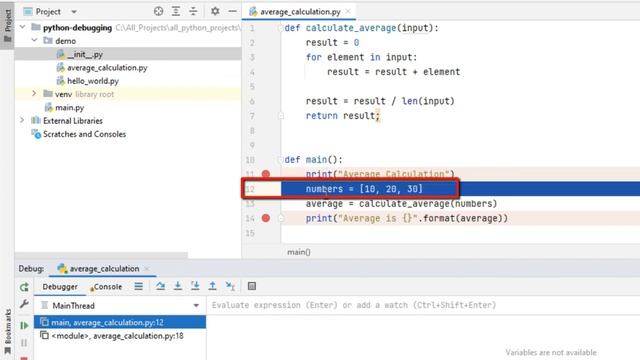Open Project panel settings gear
This screenshot has width=640, height=360.
(x=215, y=11)
